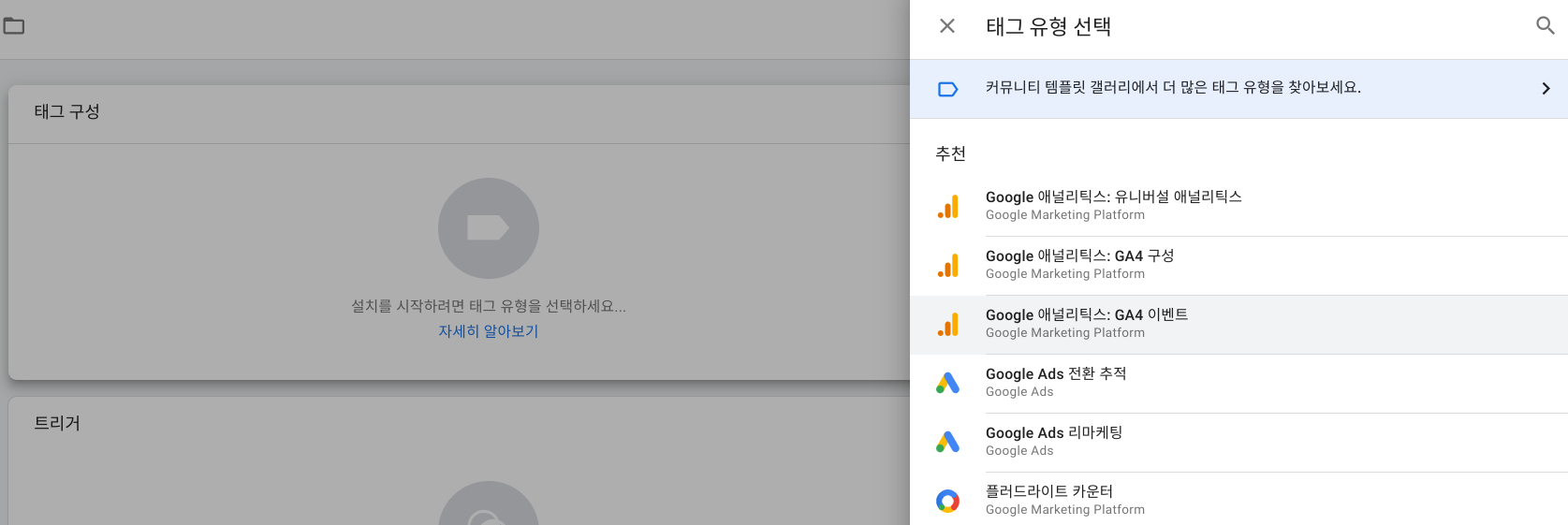This screenshot has width=1568, height=525.
Task: Click the Google Ads 리마케팅 logo icon
Action: tap(947, 442)
